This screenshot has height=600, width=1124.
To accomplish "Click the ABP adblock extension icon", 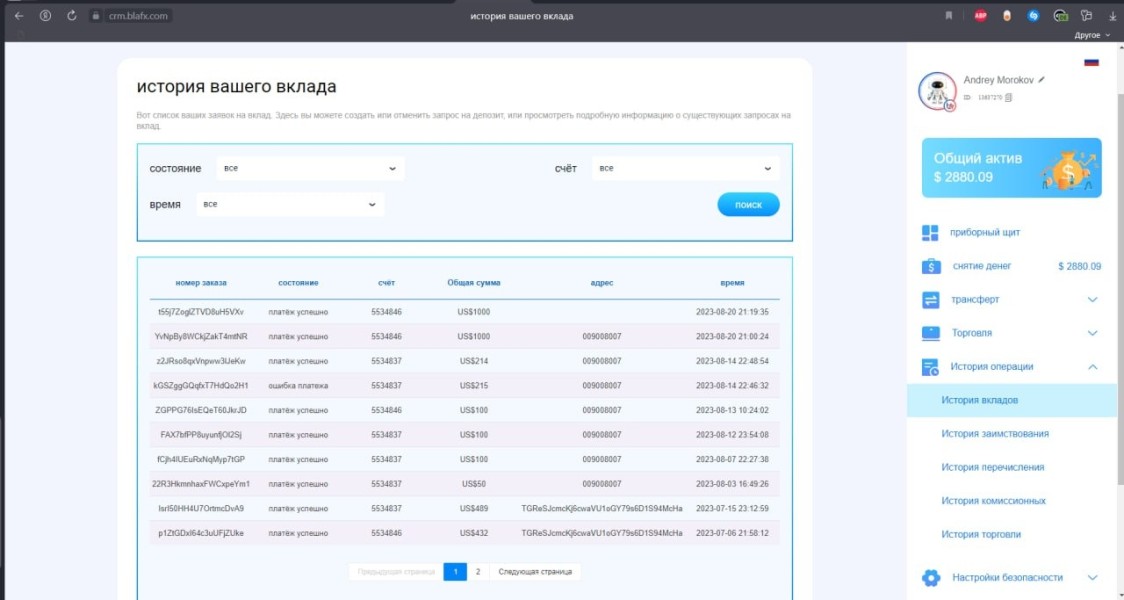I will (x=980, y=16).
